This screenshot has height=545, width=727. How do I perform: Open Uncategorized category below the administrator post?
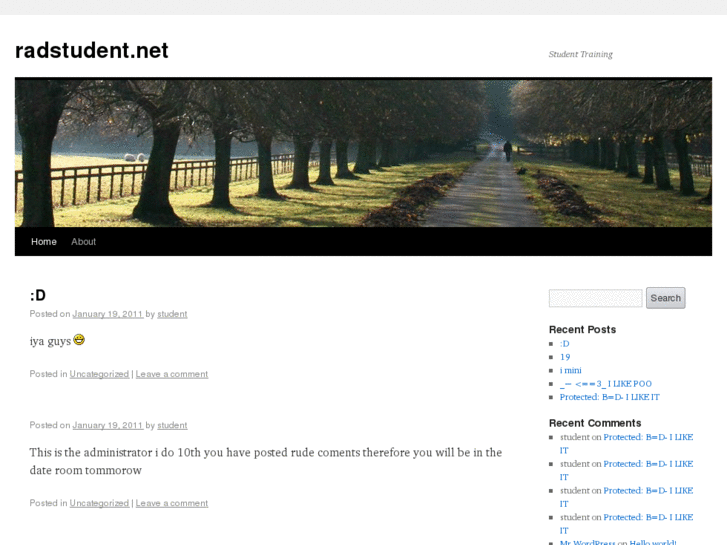99,503
